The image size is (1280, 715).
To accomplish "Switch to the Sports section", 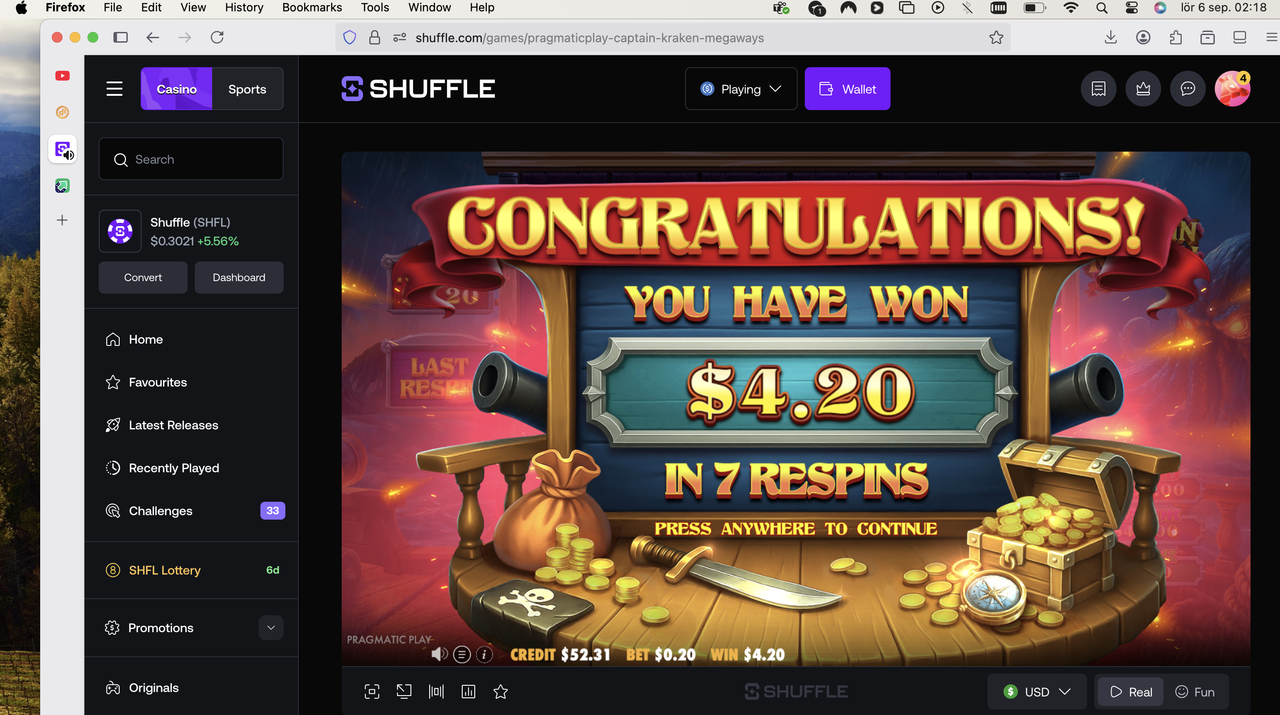I will coord(247,89).
